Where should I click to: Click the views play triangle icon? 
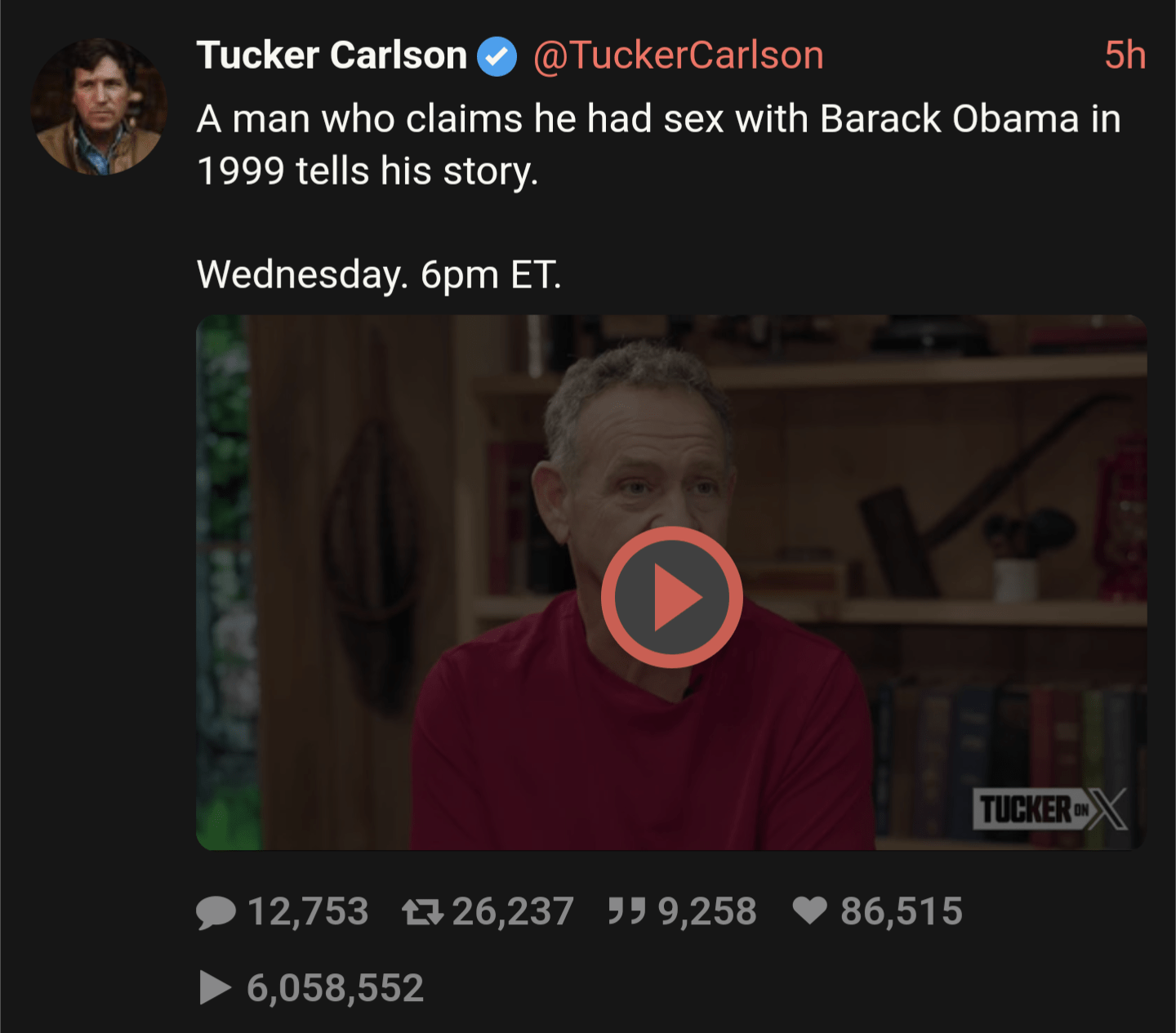click(215, 988)
